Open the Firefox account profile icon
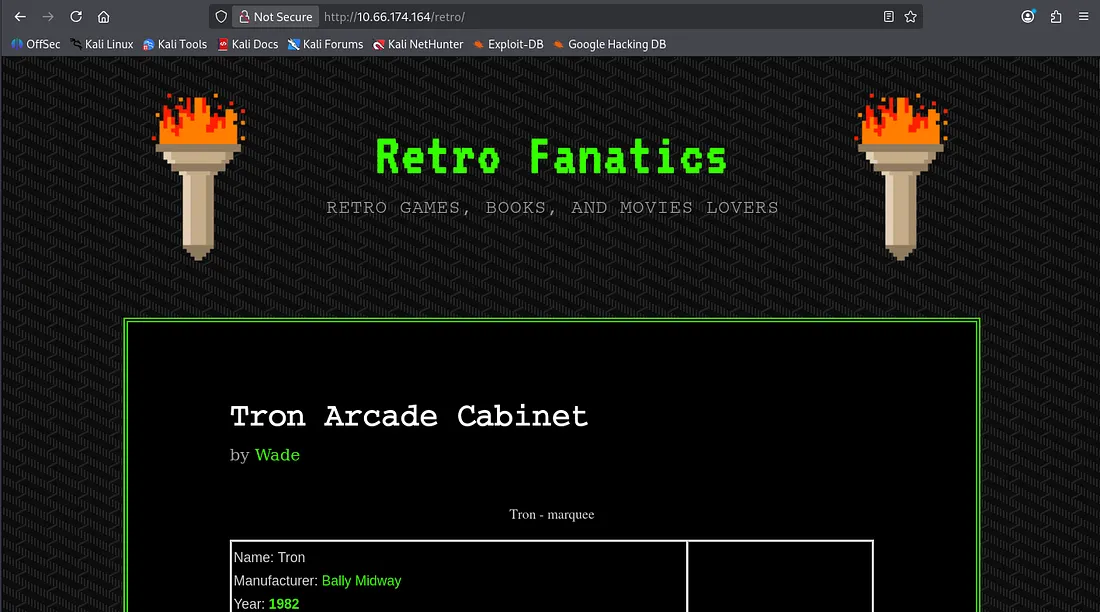 point(1028,17)
